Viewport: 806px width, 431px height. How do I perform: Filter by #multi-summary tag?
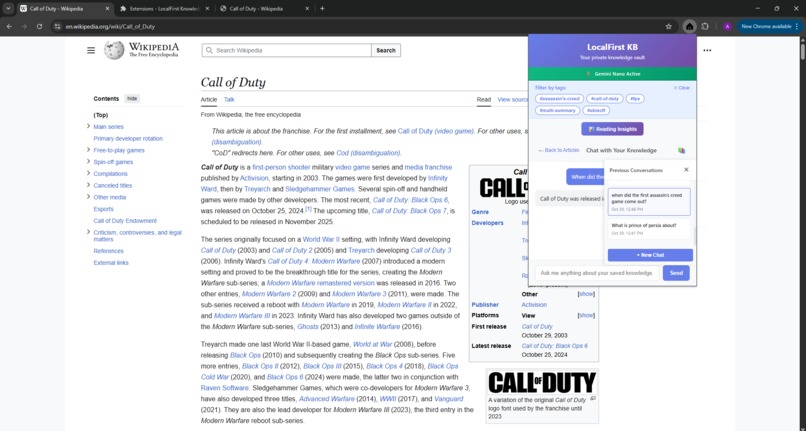pyautogui.click(x=557, y=110)
